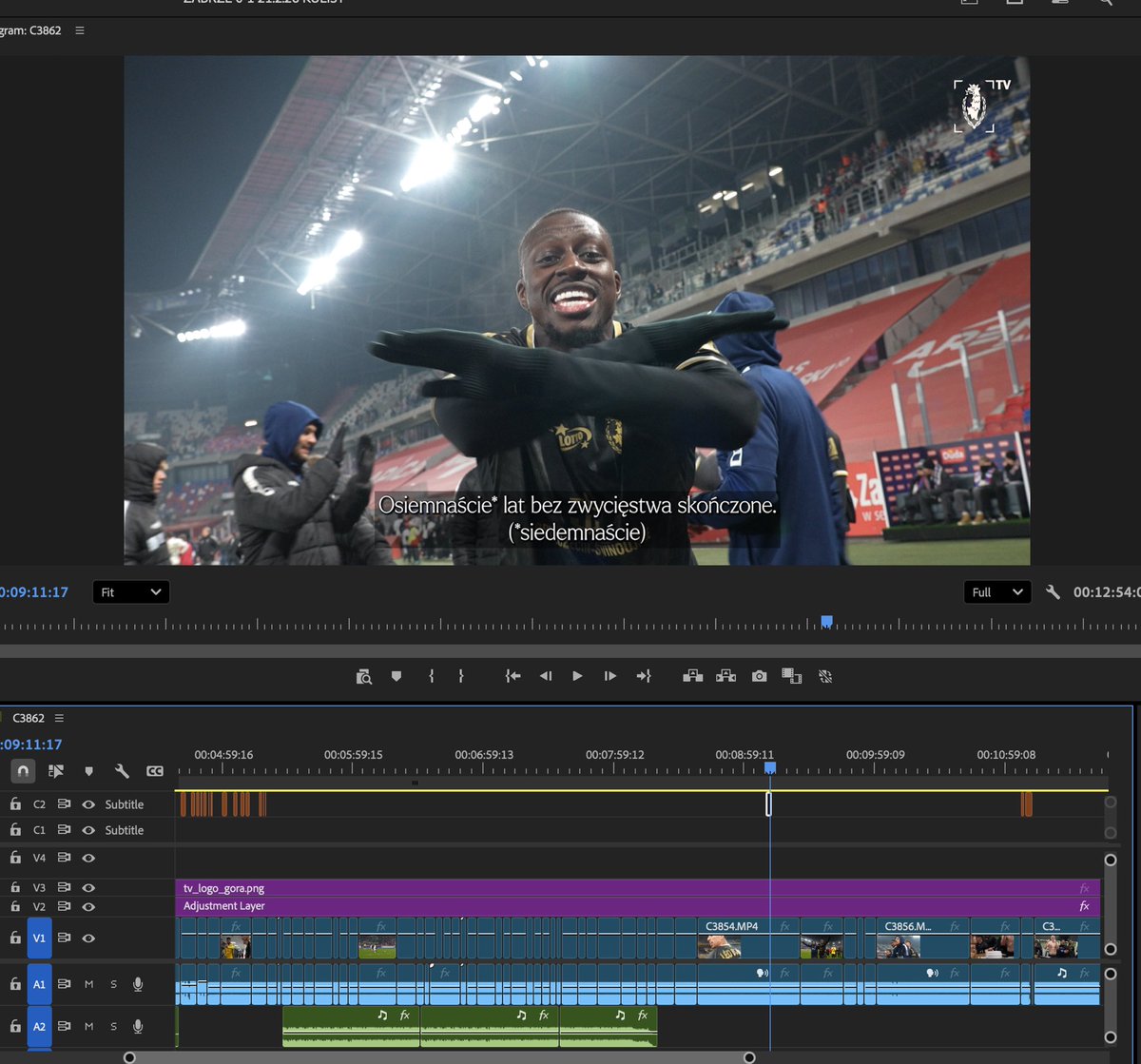Image resolution: width=1141 pixels, height=1064 pixels.
Task: Toggle proxies with the last transport icon
Action: pos(825,676)
